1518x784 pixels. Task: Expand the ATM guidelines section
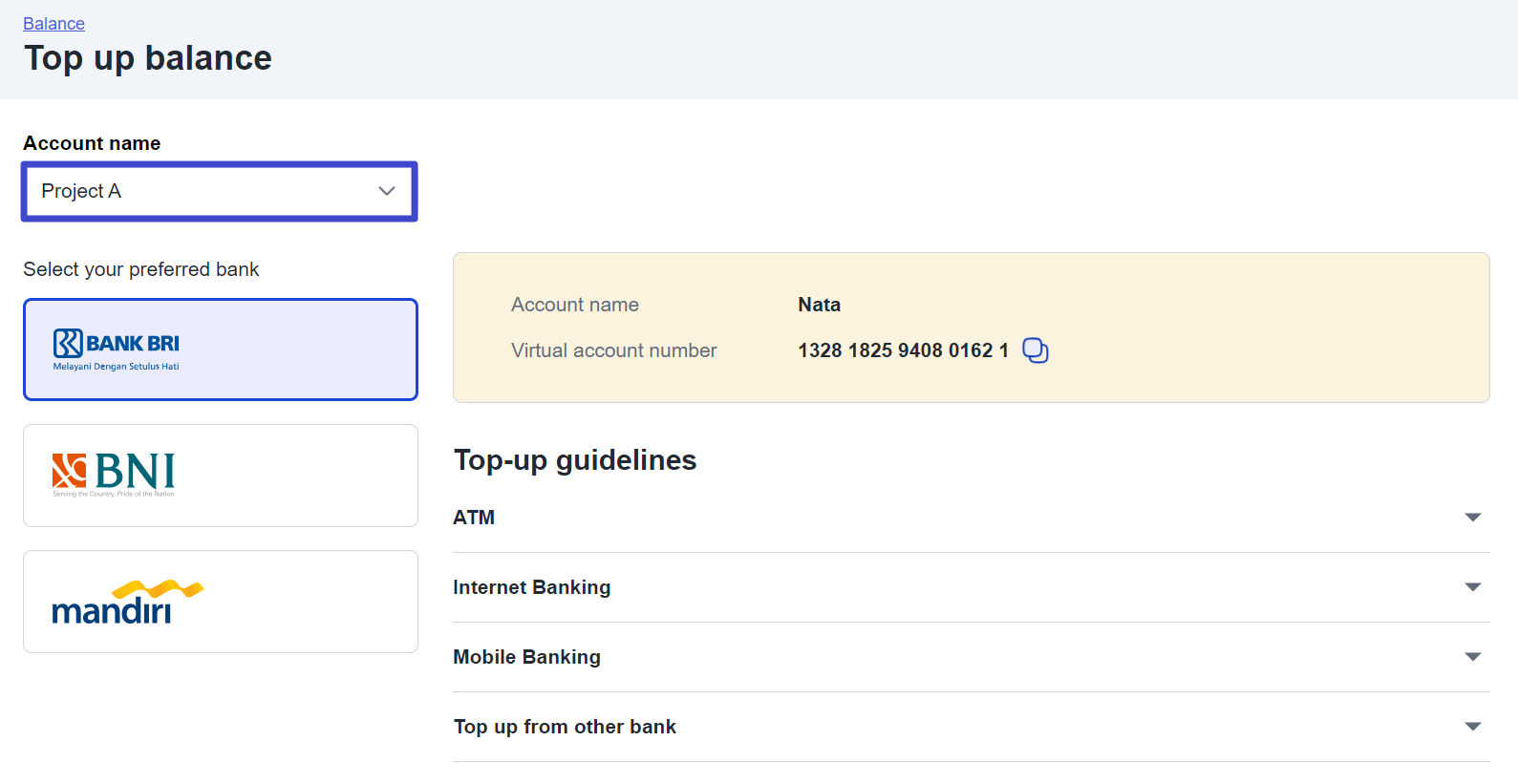972,518
